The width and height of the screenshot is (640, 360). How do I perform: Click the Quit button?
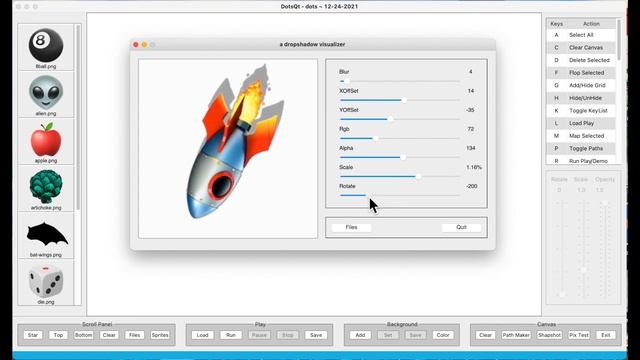point(461,227)
